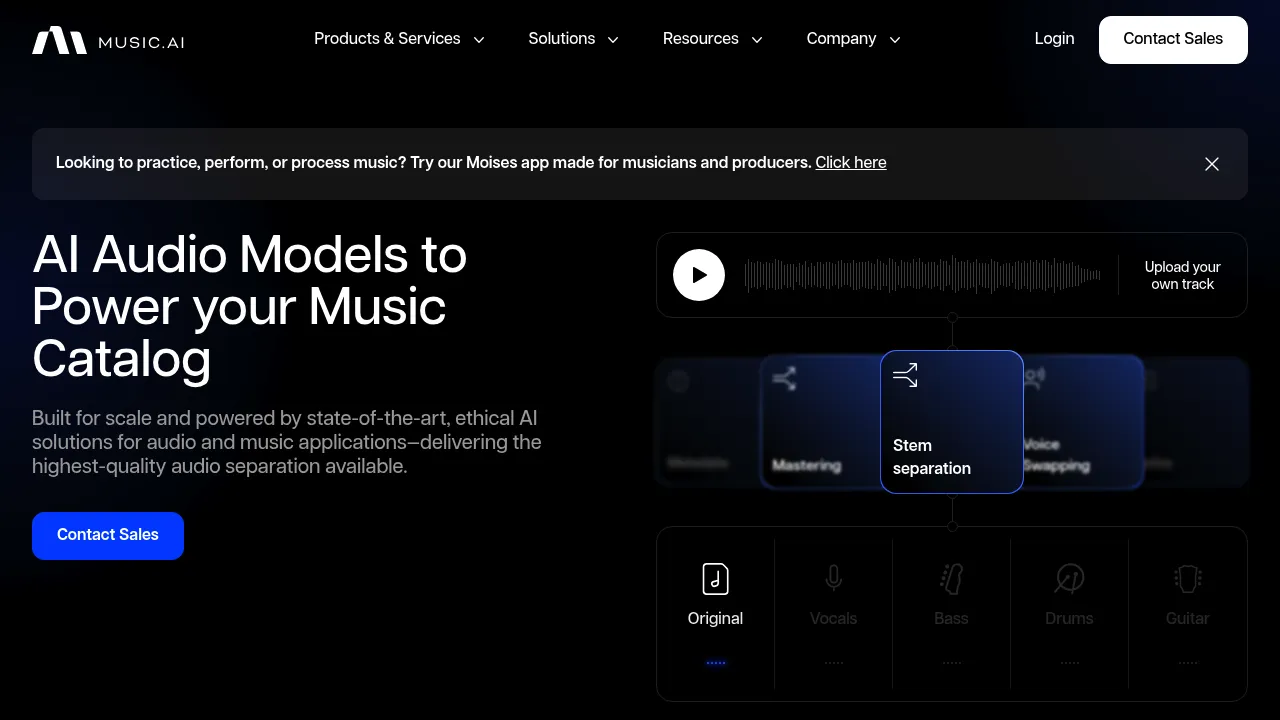Open the Solutions menu label
This screenshot has height=720, width=1280.
[x=562, y=39]
